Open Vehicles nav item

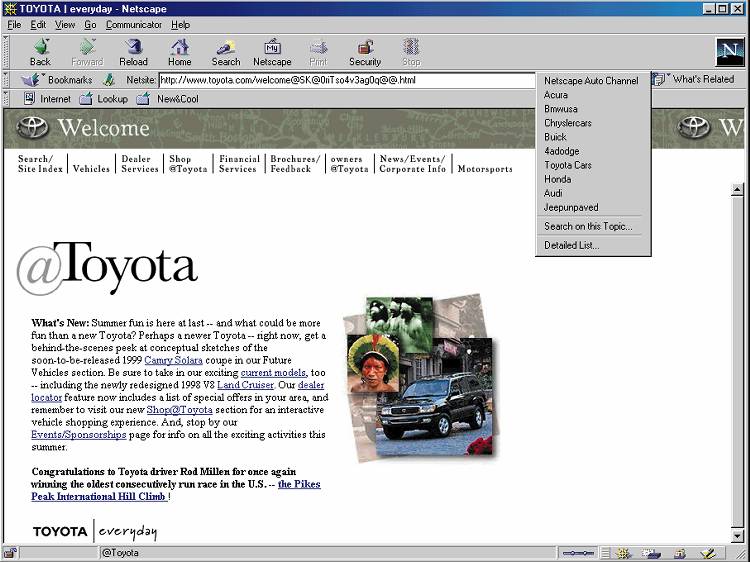tap(91, 168)
